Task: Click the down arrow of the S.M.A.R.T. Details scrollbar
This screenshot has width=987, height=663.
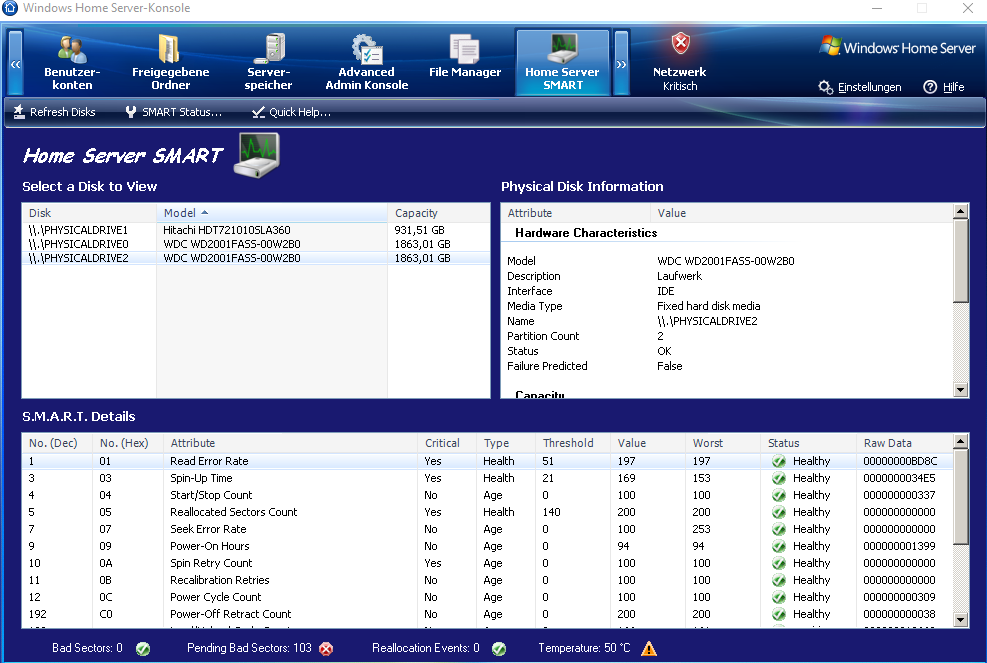Action: (961, 620)
